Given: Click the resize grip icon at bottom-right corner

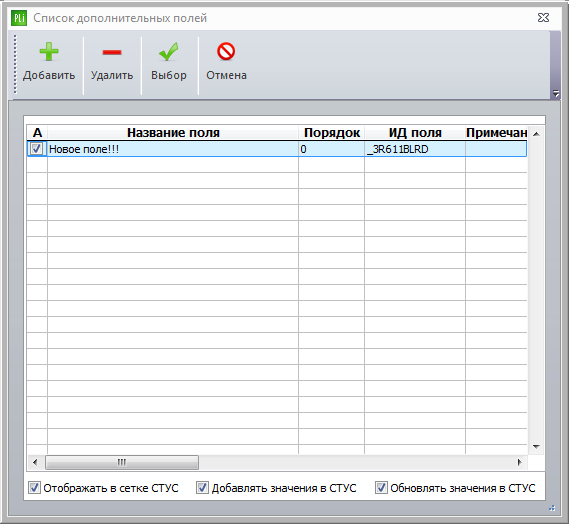Looking at the screenshot, I should tap(552, 508).
